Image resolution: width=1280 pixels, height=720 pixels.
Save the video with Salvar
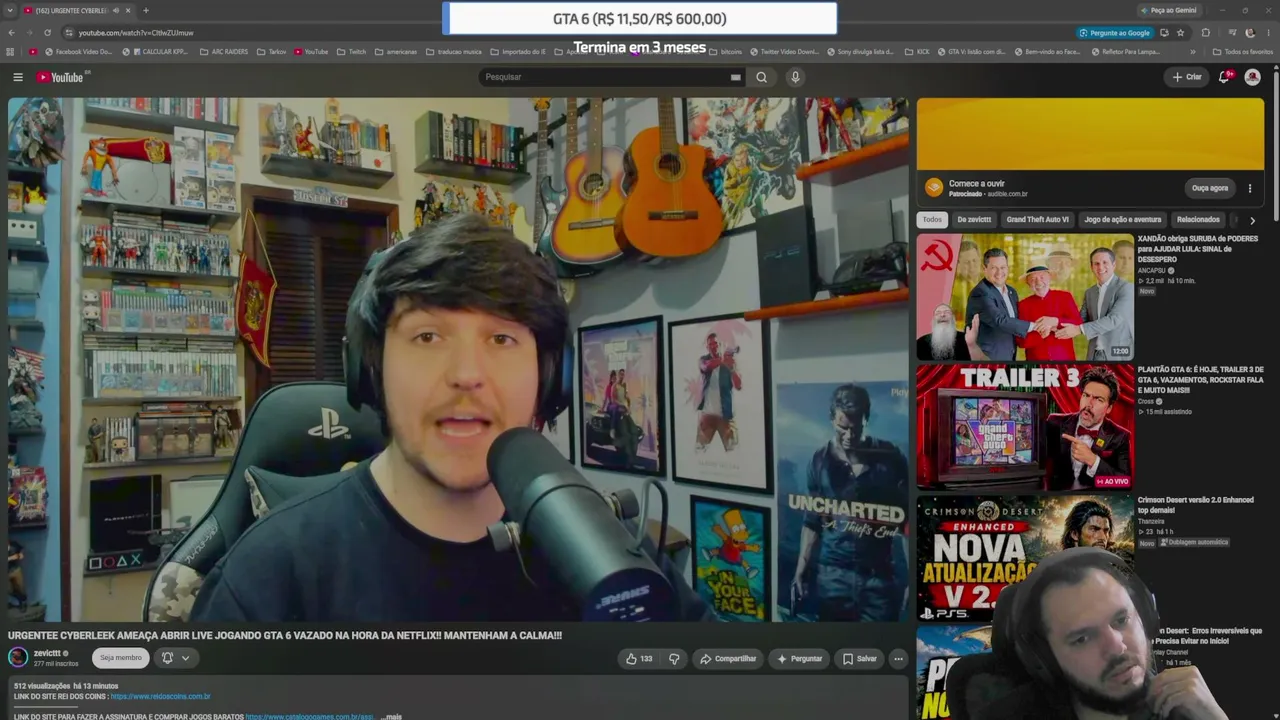pos(859,658)
